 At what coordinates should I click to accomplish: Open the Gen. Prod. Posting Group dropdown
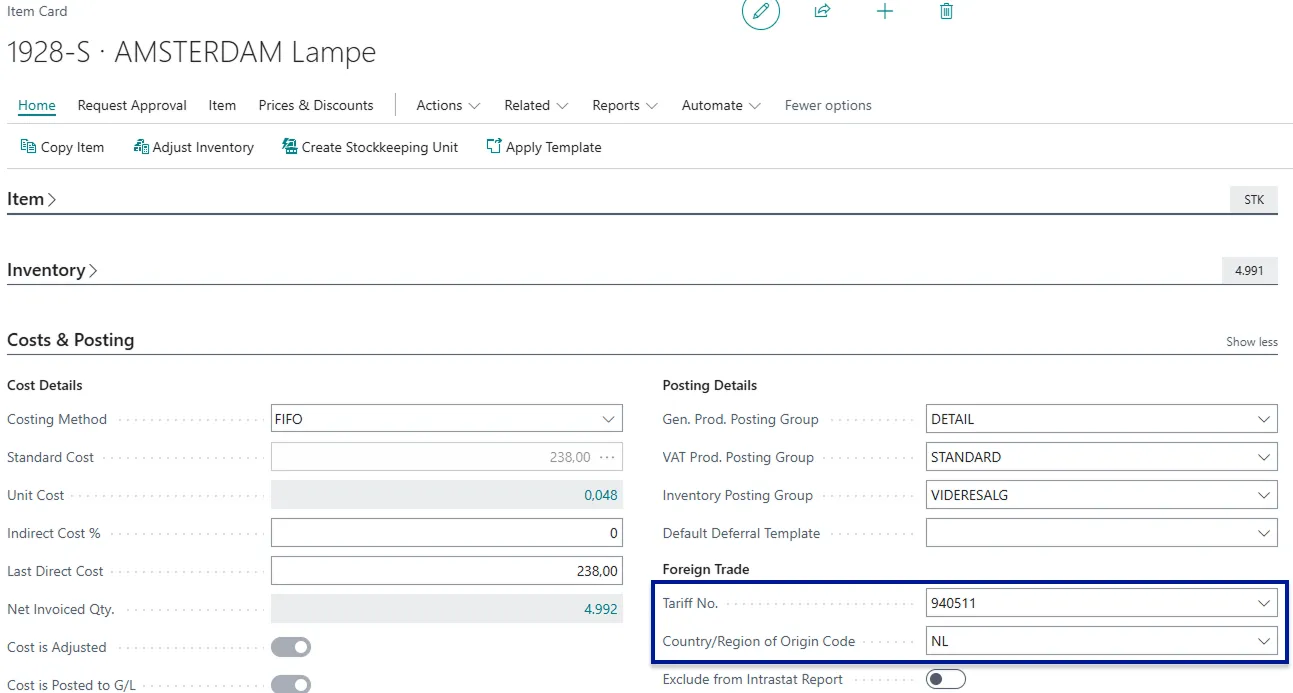1263,420
